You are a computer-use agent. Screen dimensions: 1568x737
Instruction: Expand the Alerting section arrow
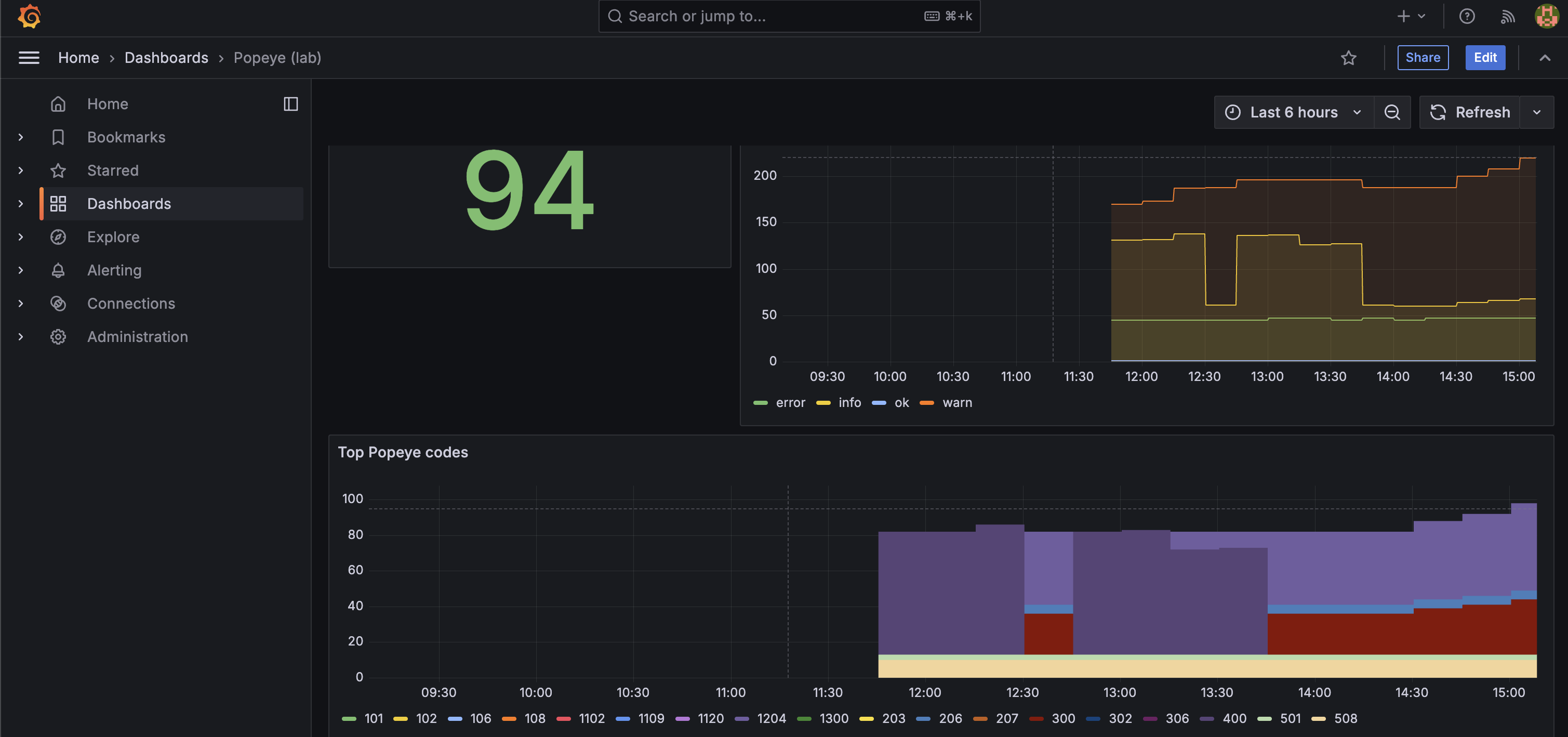(x=21, y=270)
